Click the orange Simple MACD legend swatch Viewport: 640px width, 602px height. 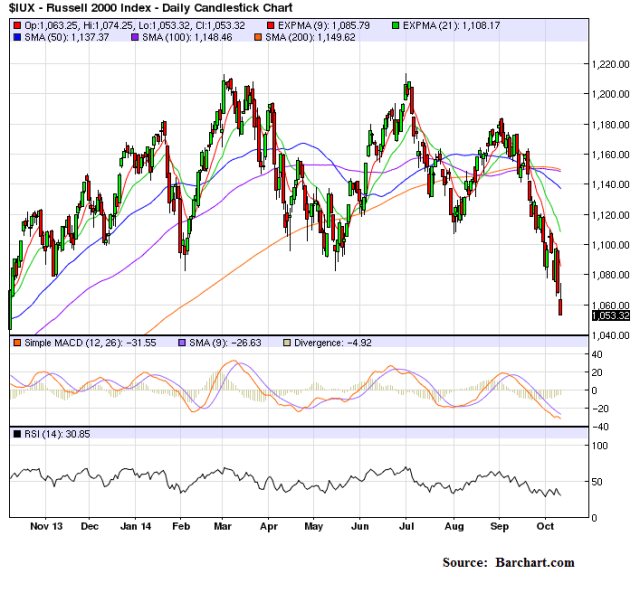(x=17, y=344)
